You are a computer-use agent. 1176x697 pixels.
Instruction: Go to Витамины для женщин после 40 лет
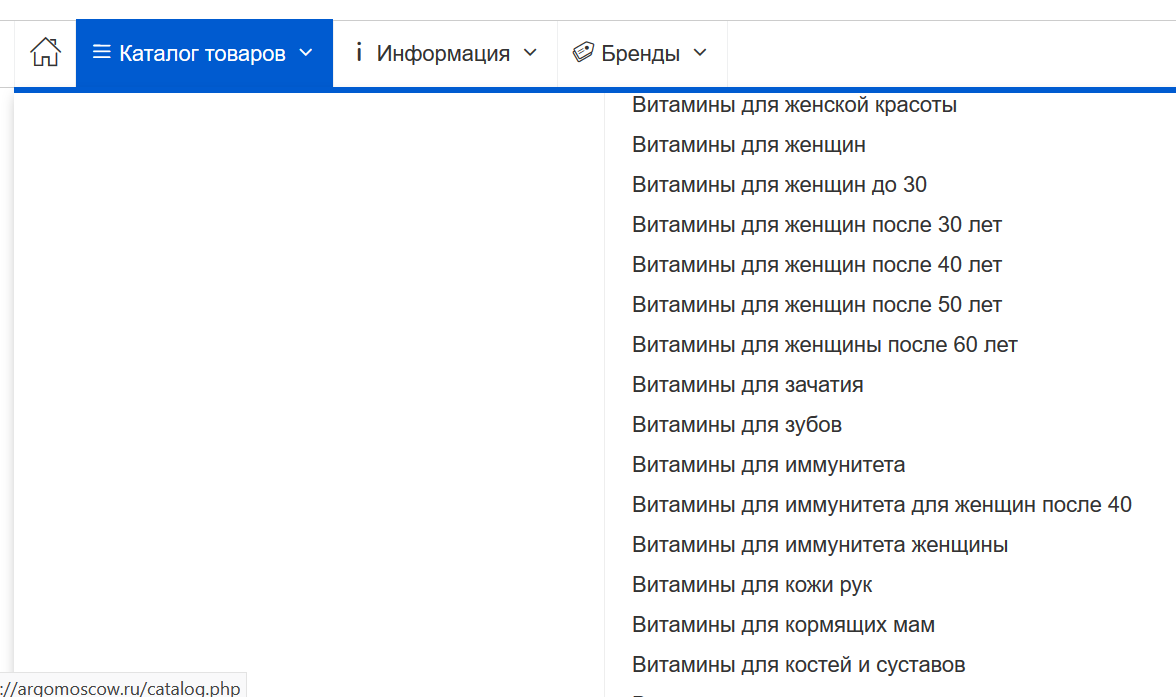click(x=816, y=265)
